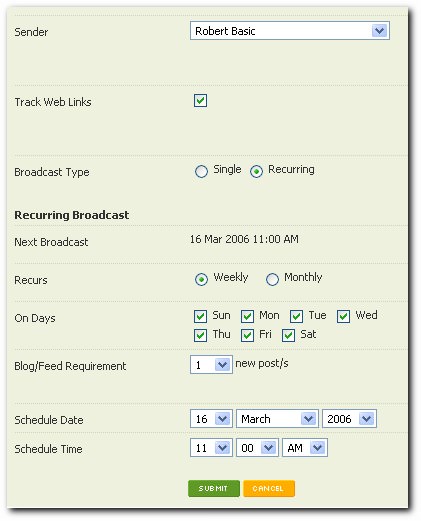Open the schedule day dropdown showing 16
Viewport: 421px width, 521px height.
211,419
